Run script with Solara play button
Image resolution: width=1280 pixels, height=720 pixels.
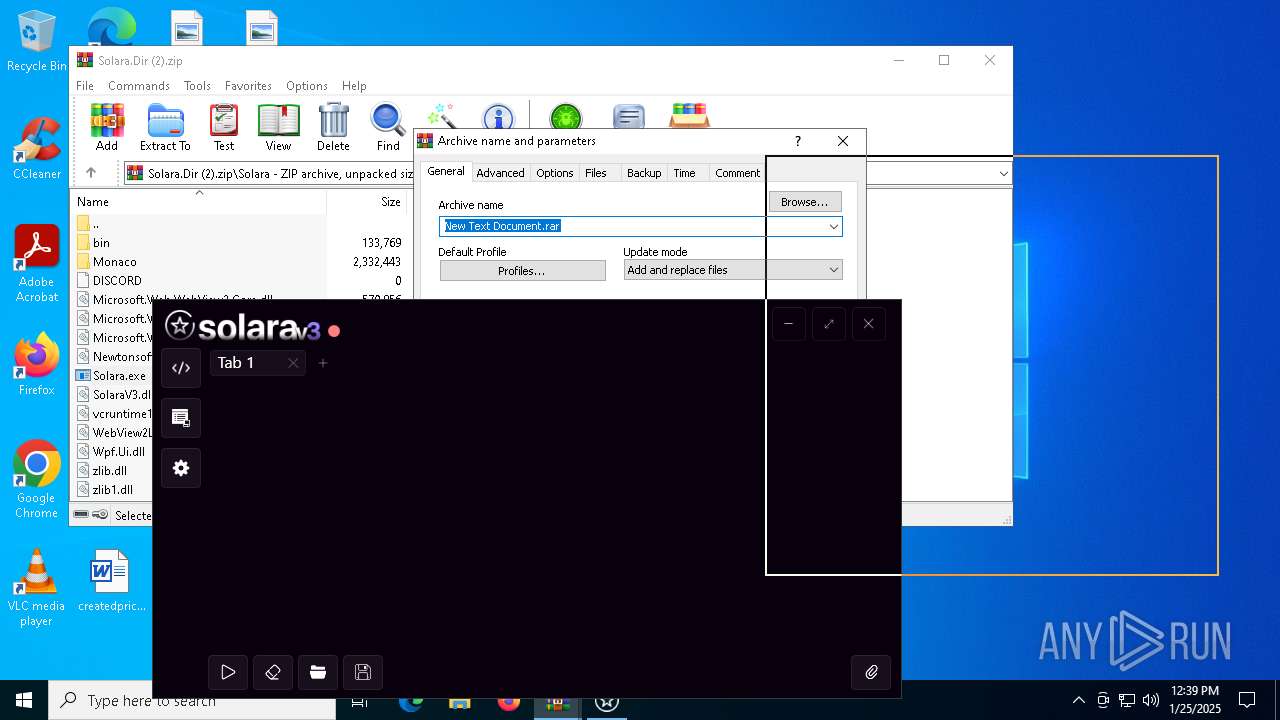228,673
